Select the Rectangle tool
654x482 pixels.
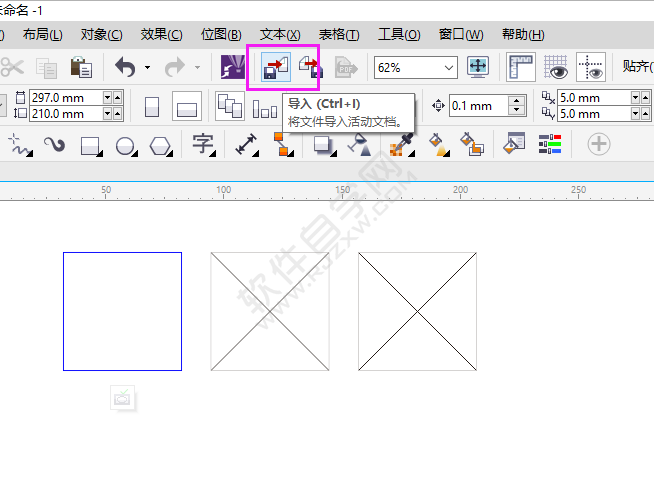click(91, 146)
